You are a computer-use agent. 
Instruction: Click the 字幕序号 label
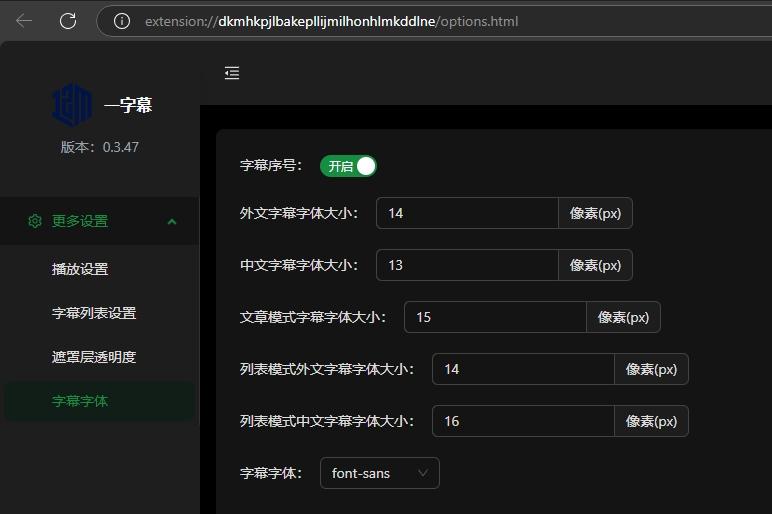271,165
